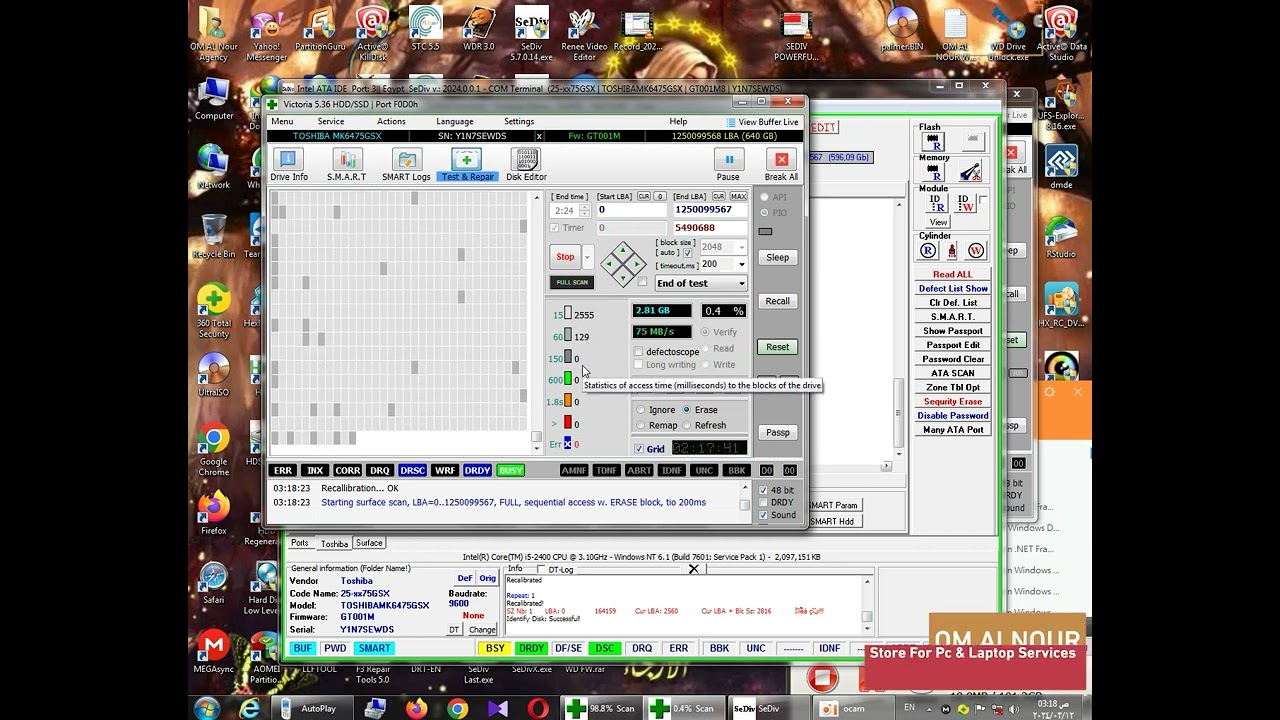Open the block size 2048 dropdown

point(741,247)
